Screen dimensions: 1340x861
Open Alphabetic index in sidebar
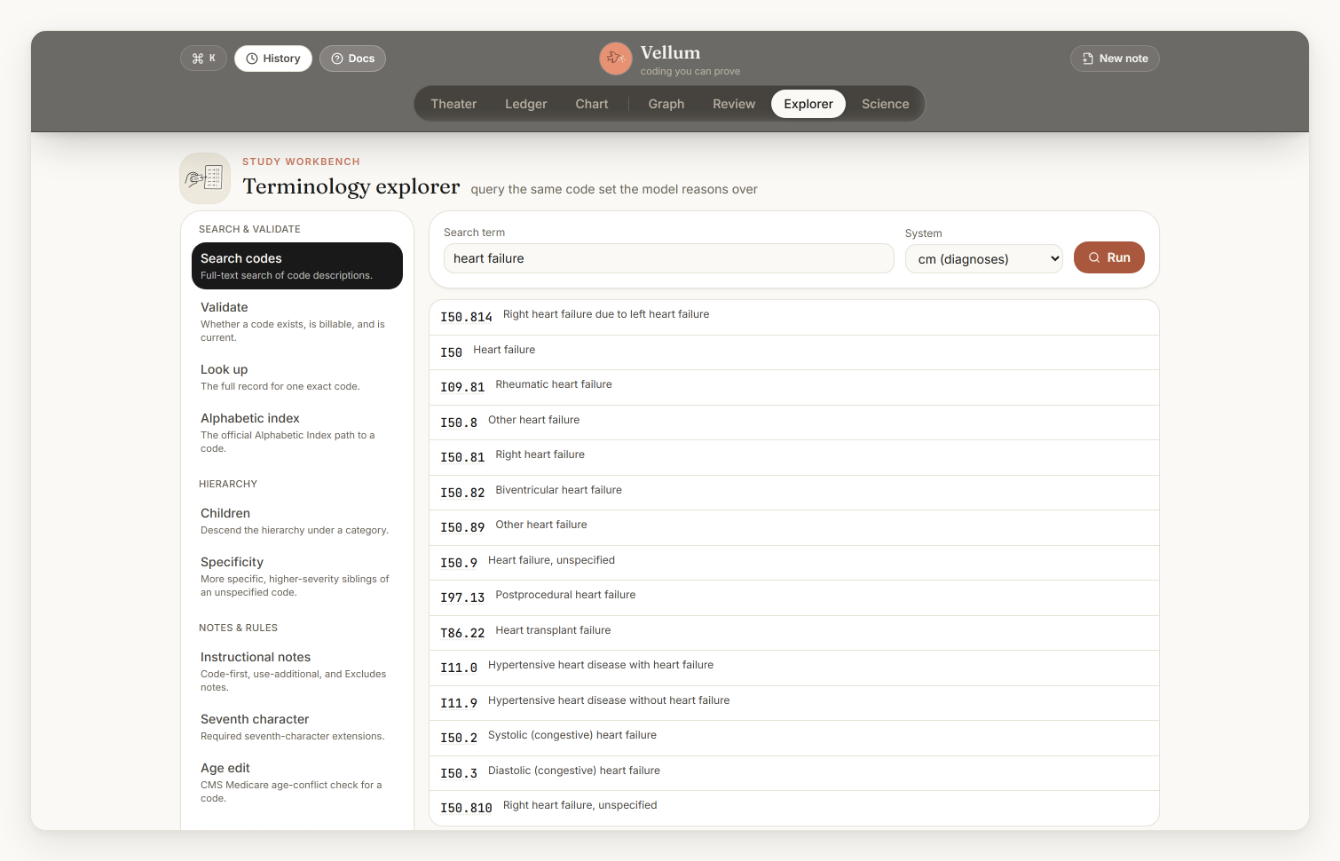pos(297,433)
